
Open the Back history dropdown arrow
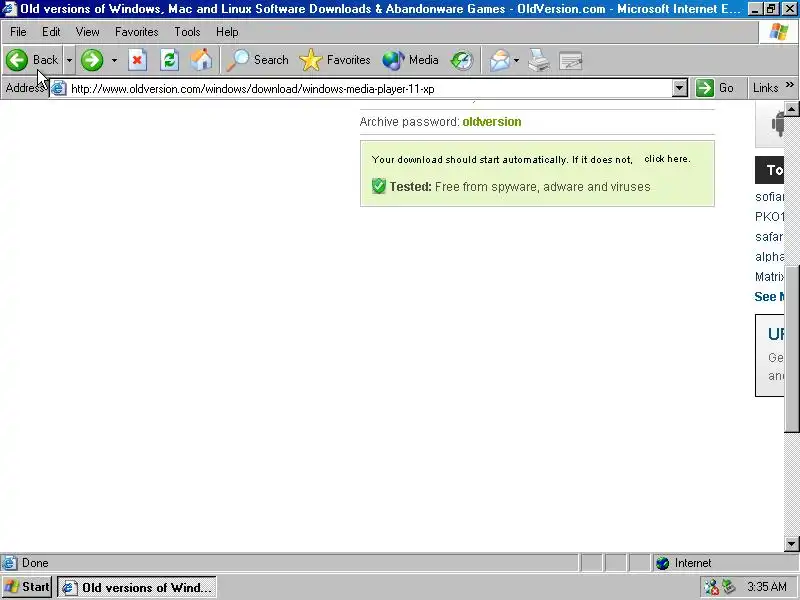[69, 60]
